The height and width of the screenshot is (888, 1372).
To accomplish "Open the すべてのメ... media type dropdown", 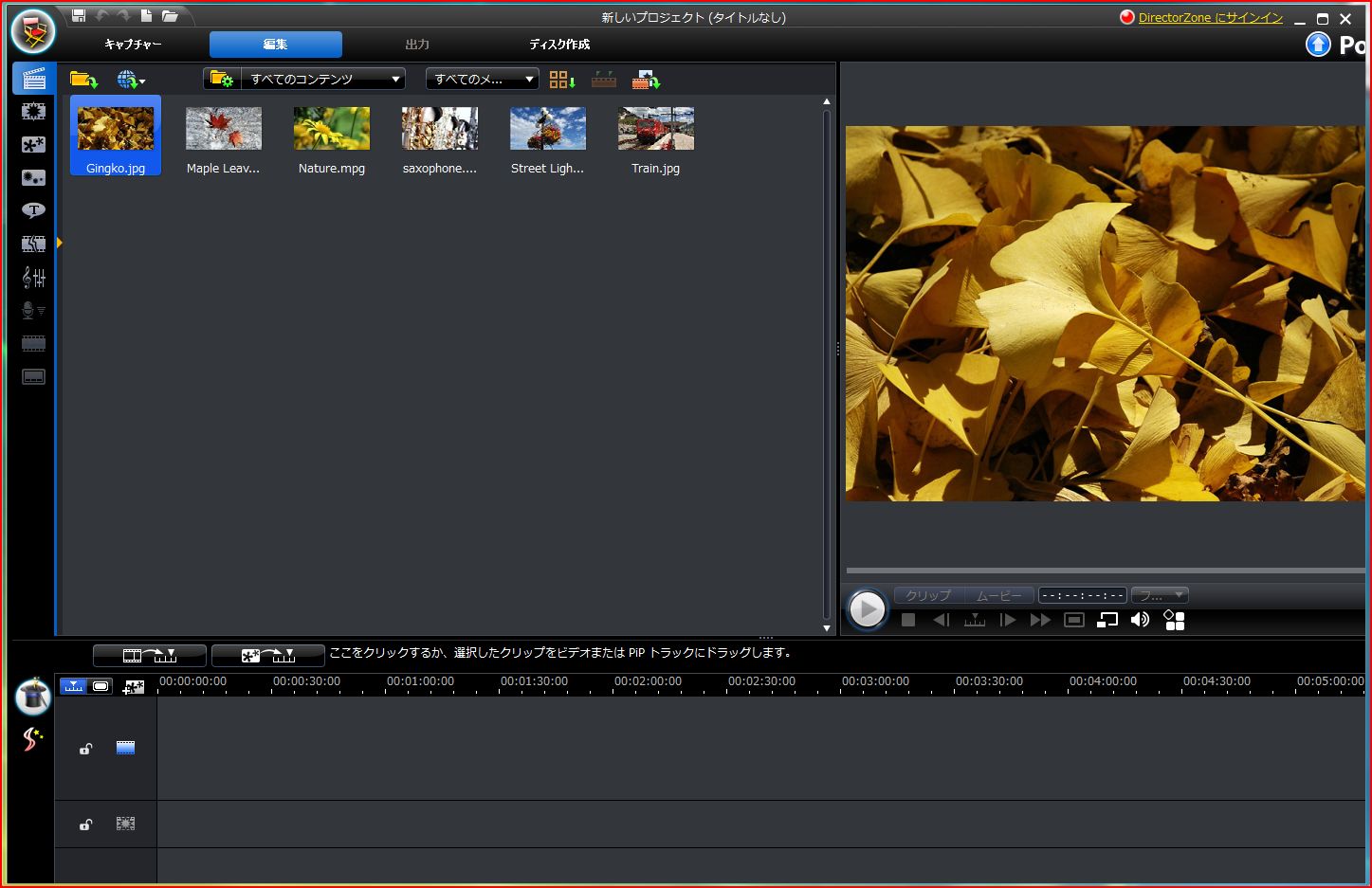I will pos(483,80).
